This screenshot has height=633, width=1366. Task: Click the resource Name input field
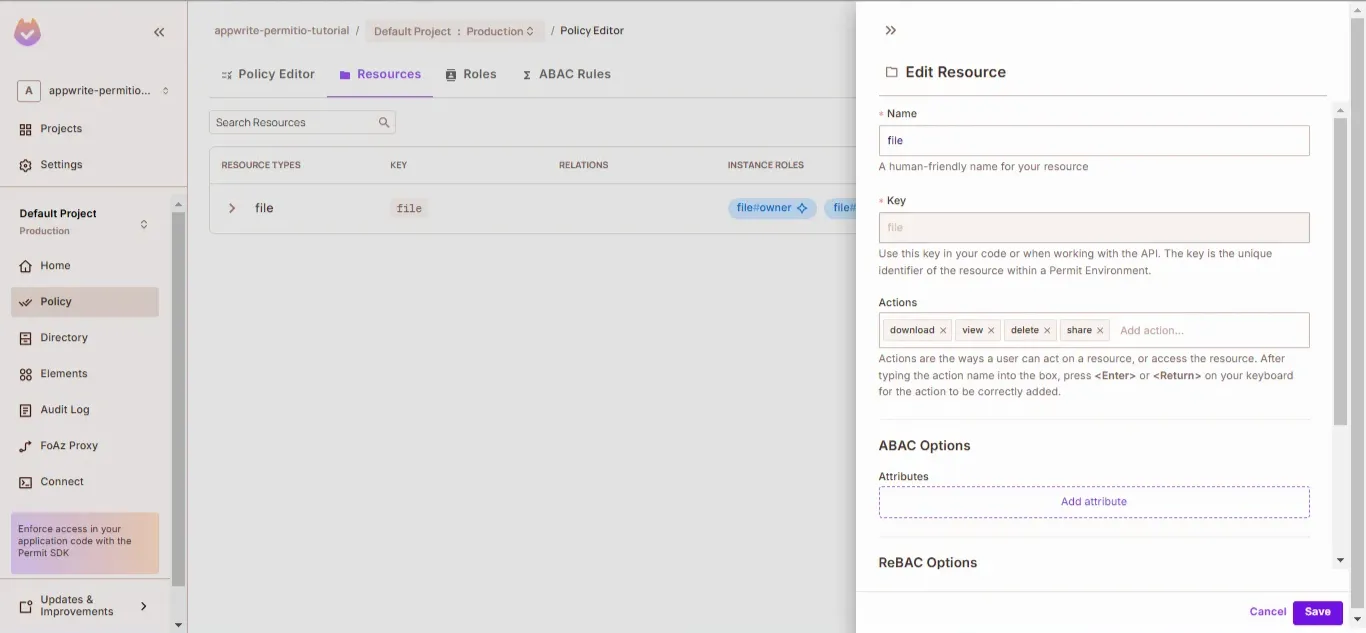click(1094, 141)
